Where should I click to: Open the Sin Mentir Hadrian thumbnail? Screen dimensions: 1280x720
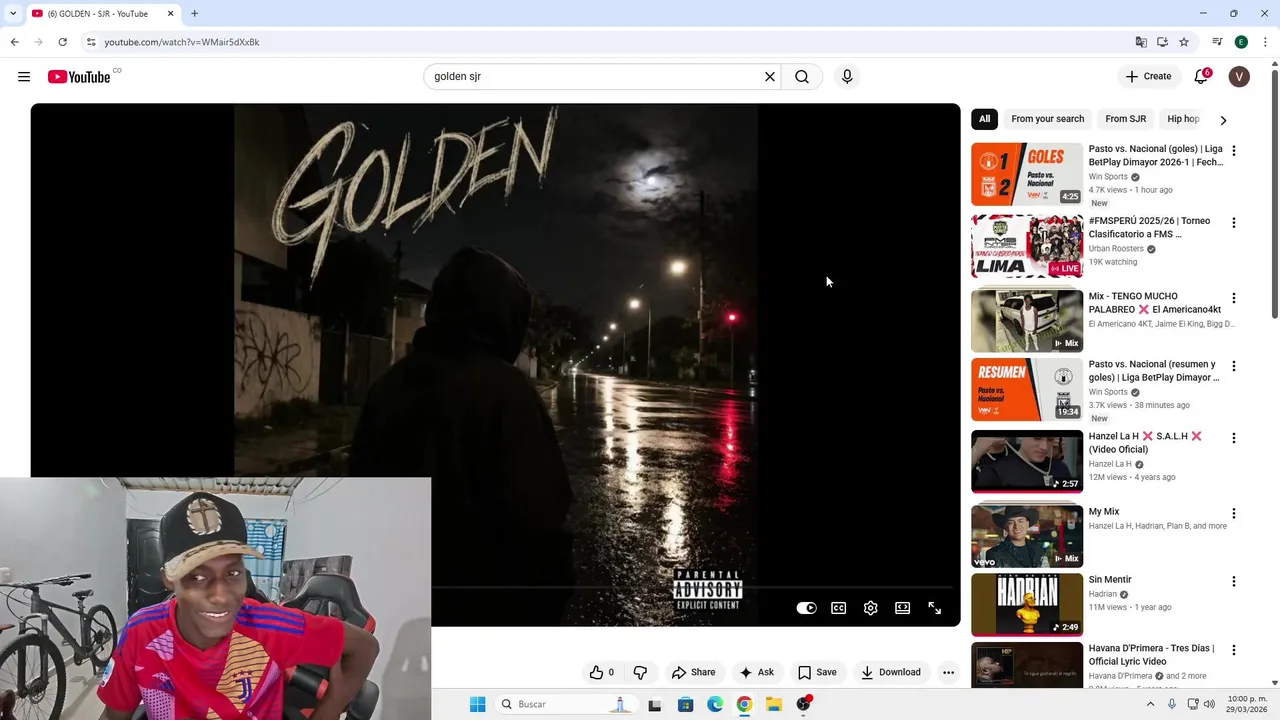point(1027,605)
